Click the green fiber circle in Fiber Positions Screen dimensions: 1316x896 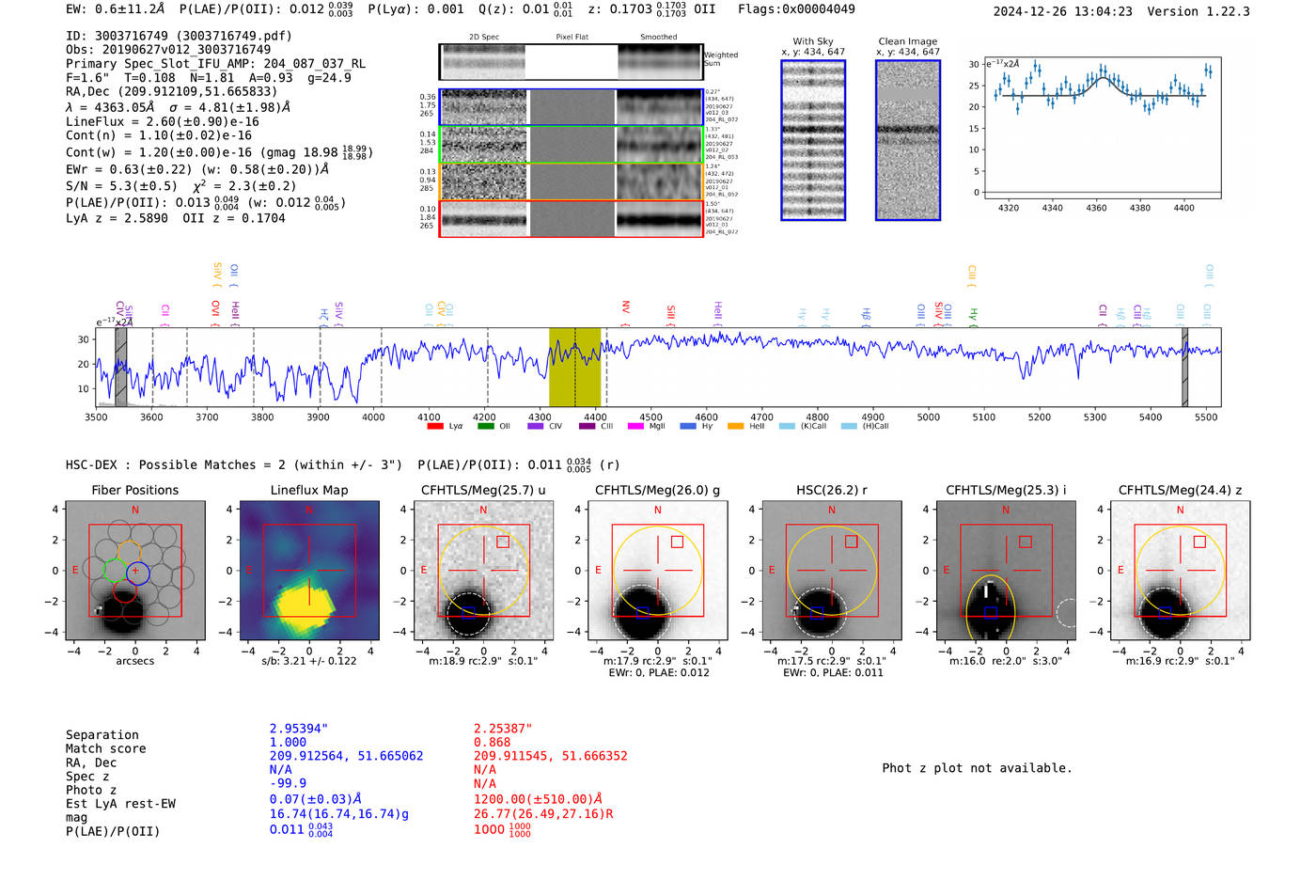(x=115, y=570)
